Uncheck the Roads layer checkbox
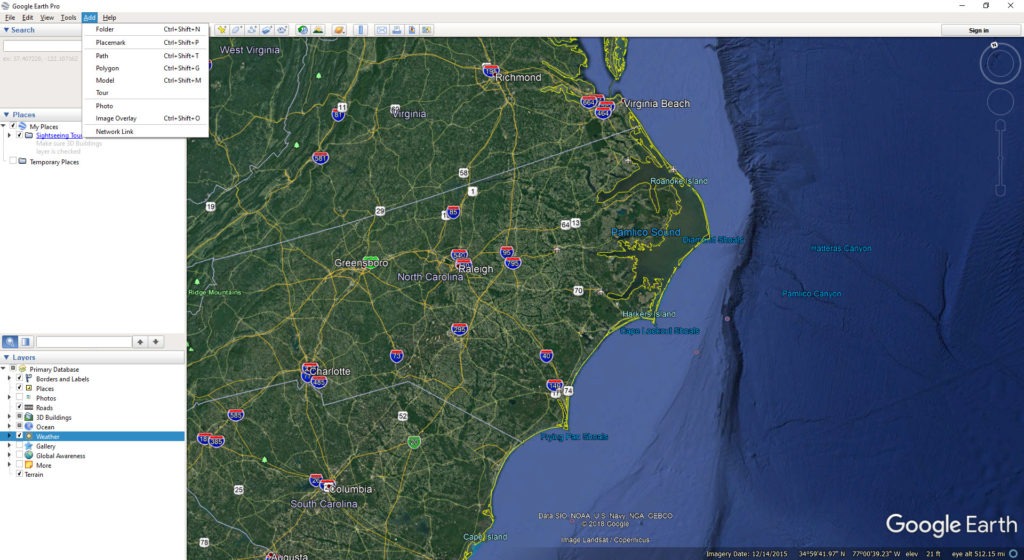 pyautogui.click(x=19, y=407)
